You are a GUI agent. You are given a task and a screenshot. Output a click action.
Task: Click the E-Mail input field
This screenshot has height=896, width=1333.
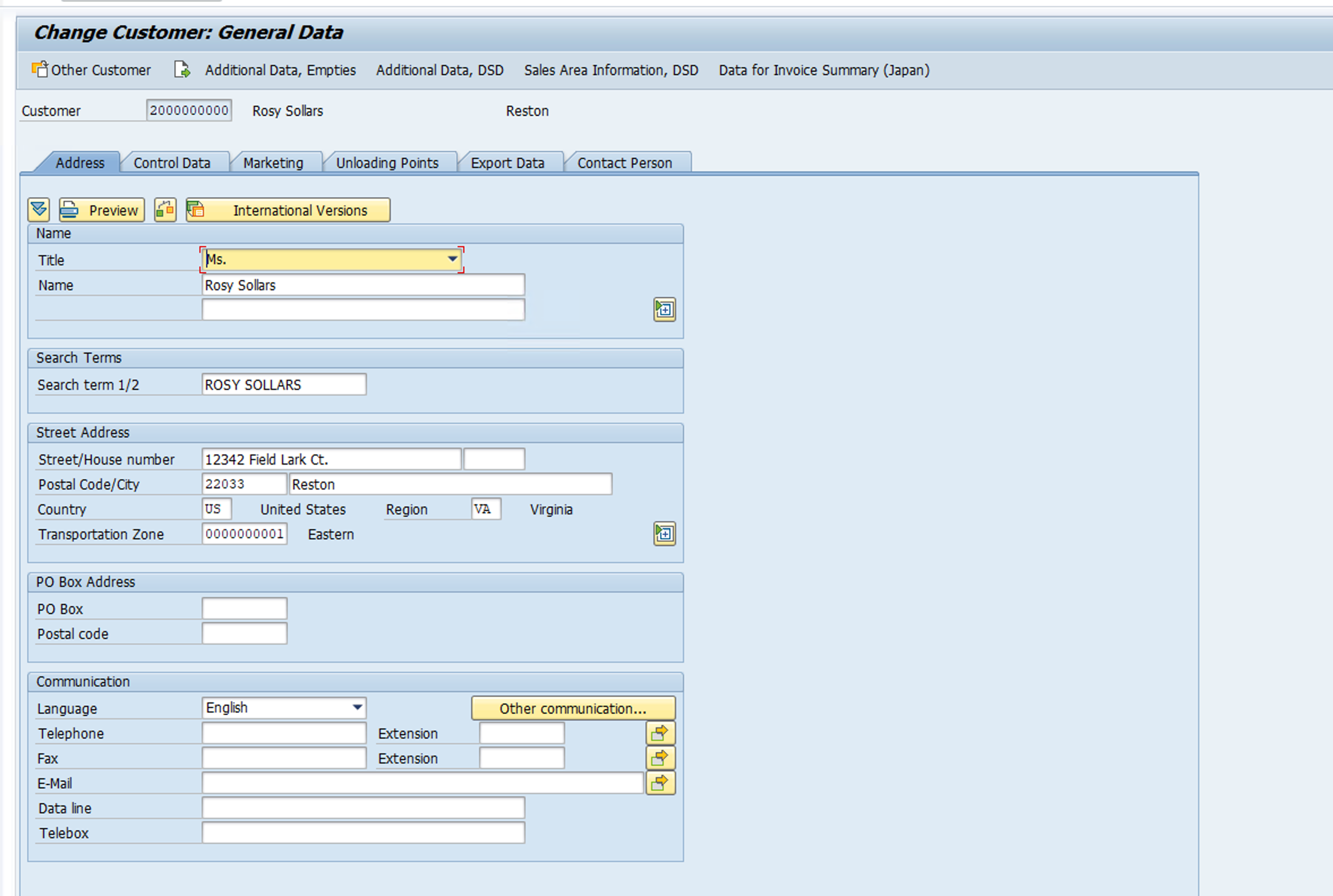coord(423,783)
